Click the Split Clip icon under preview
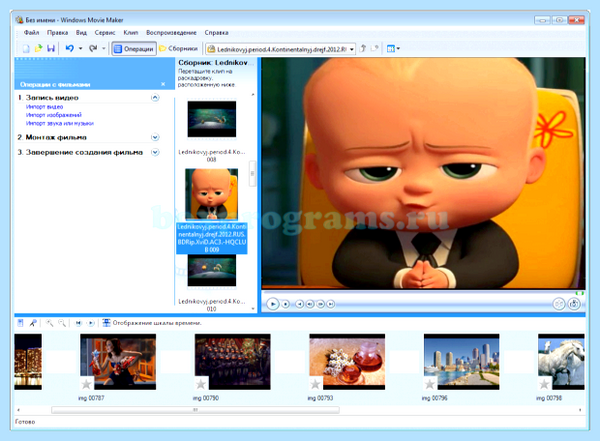600x441 pixels. 559,304
